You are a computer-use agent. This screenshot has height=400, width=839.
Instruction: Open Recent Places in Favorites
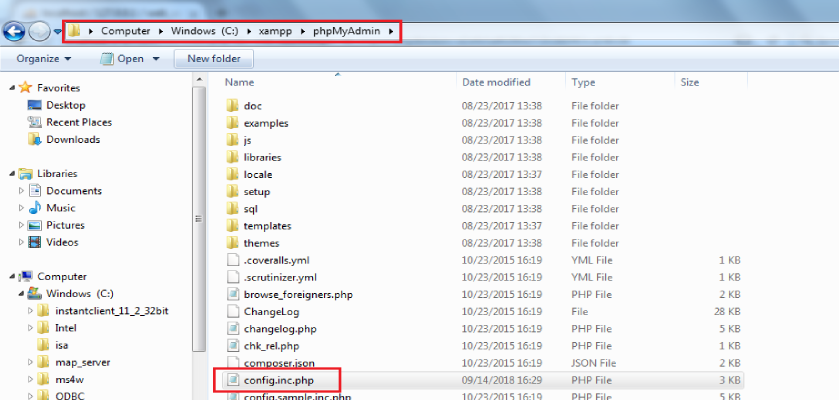click(79, 122)
